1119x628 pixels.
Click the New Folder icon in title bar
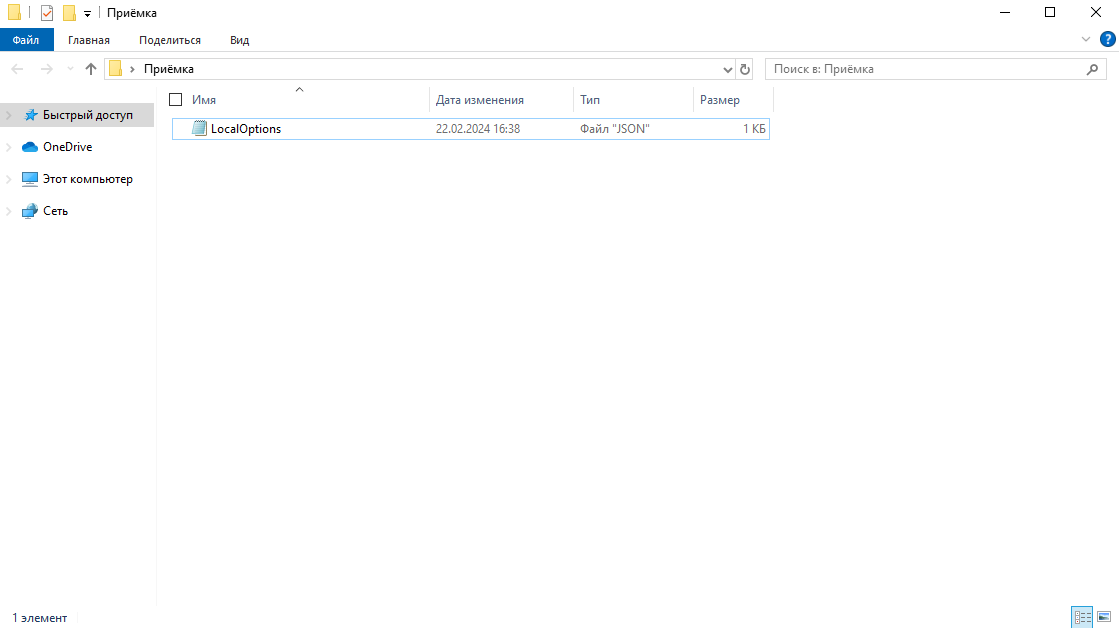(x=69, y=13)
